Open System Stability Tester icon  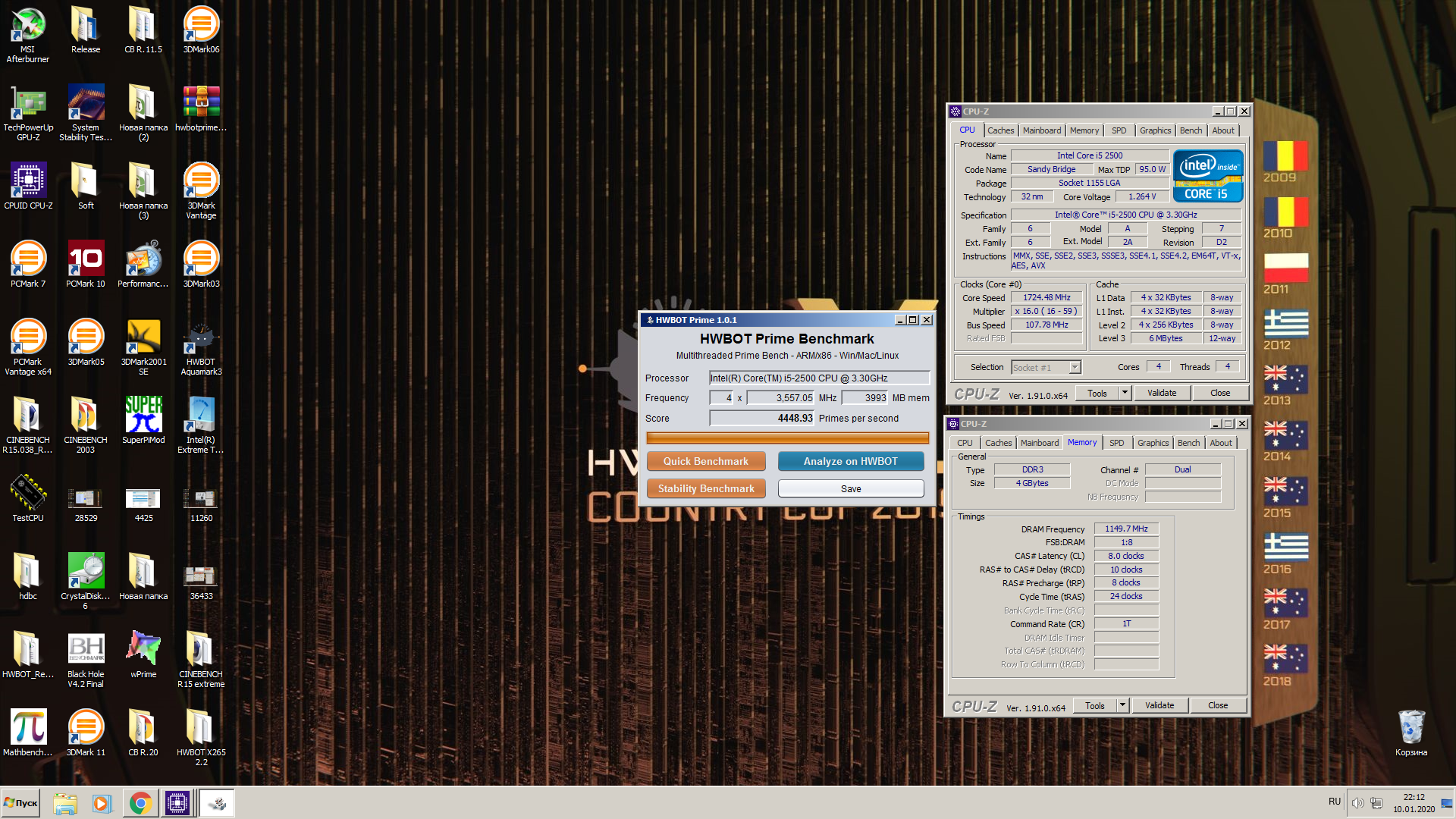pyautogui.click(x=86, y=112)
